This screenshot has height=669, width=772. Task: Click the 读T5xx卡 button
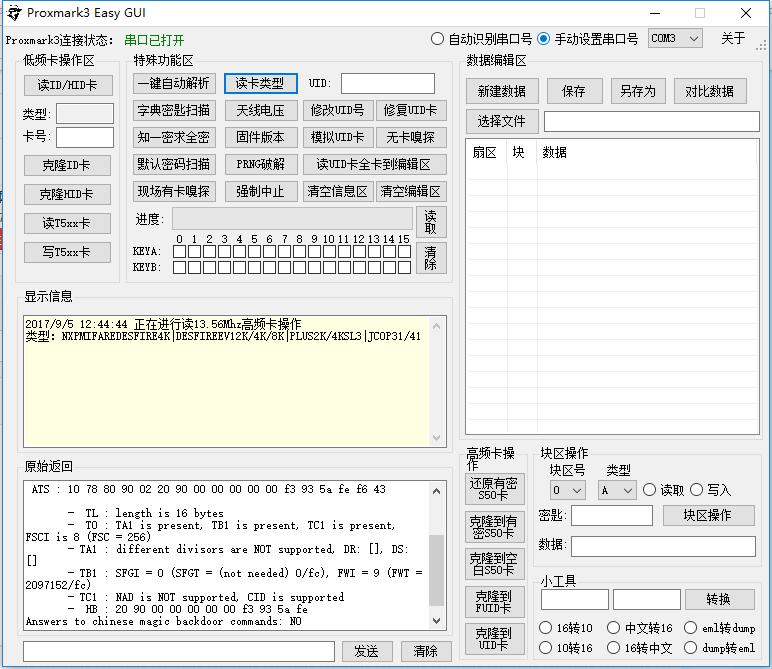[67, 223]
